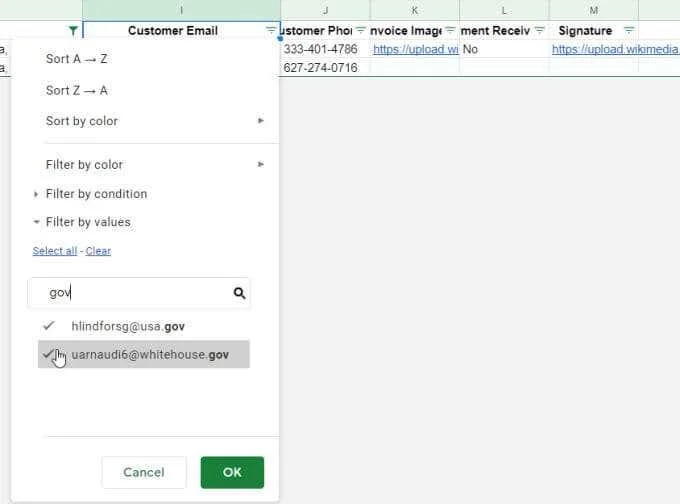Open the Sort by color menu entry
The height and width of the screenshot is (504, 680).
[x=82, y=121]
